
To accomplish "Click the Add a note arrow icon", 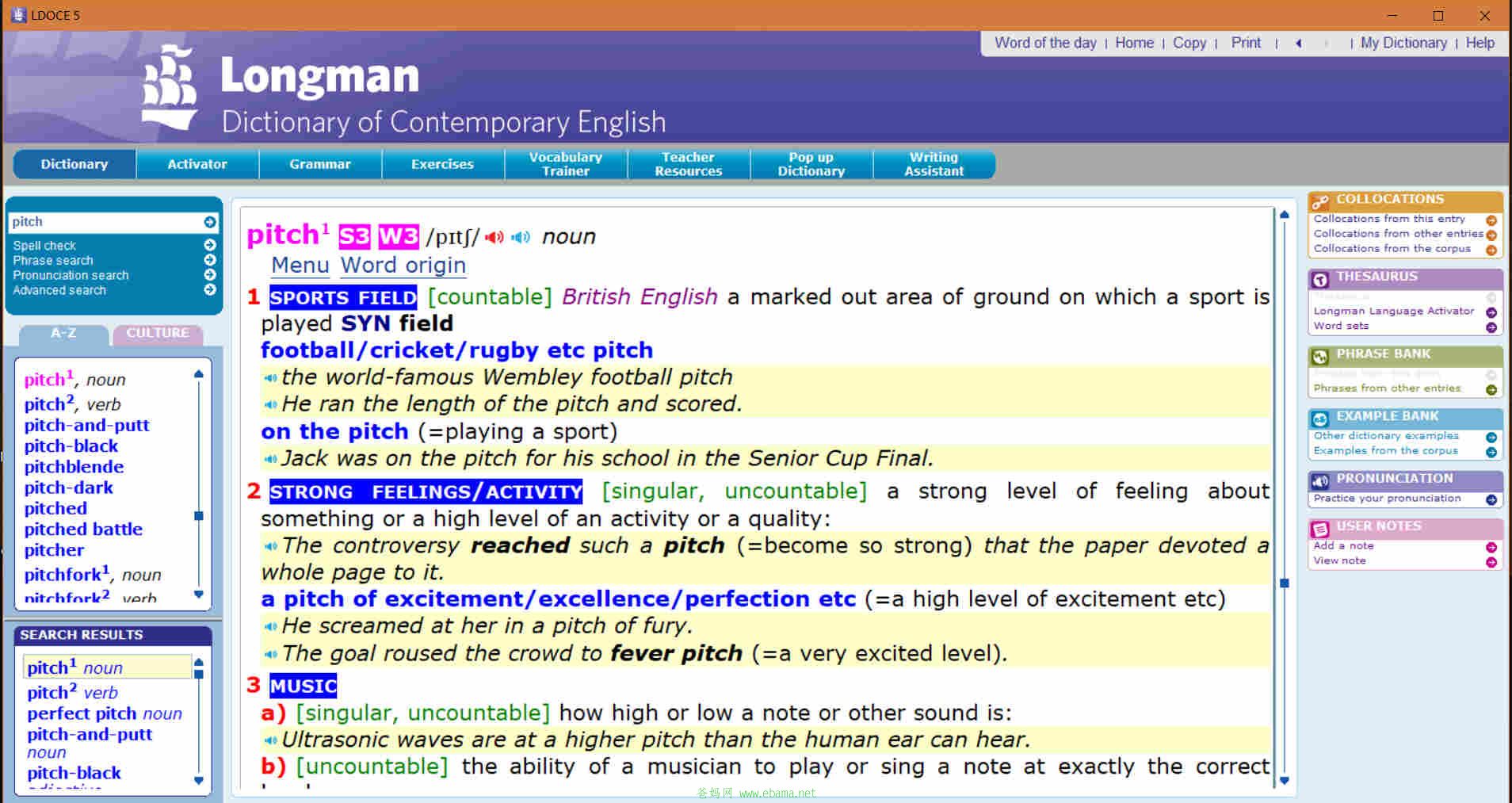I will coord(1491,548).
